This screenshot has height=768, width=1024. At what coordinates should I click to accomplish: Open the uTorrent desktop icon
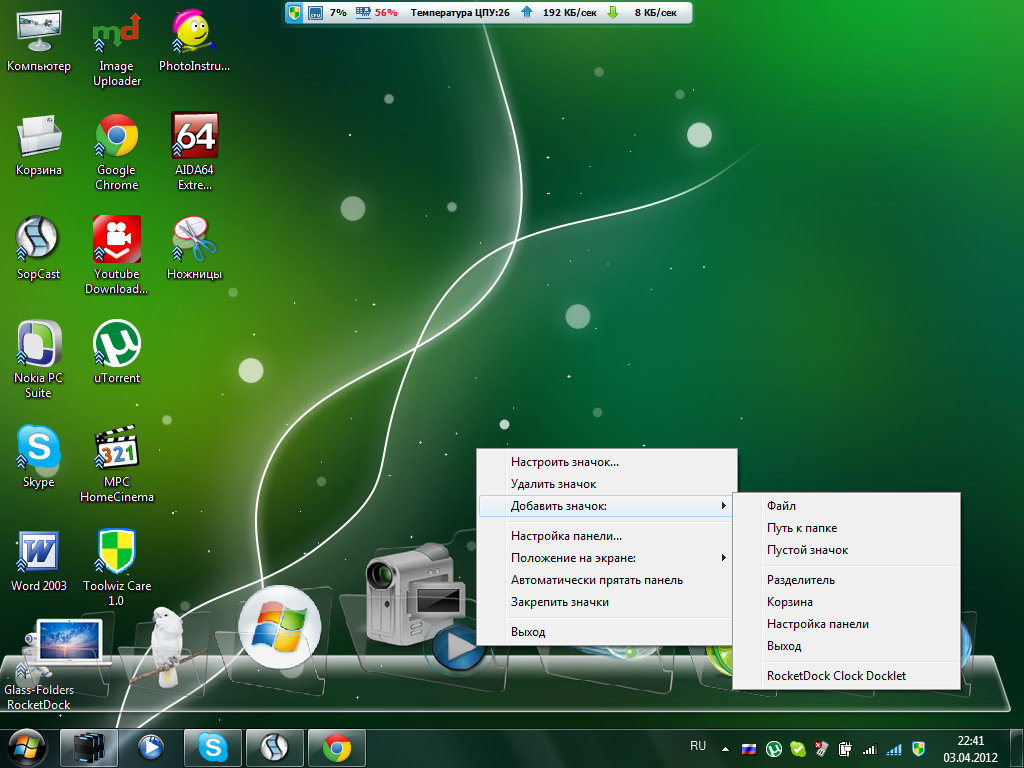click(x=117, y=345)
